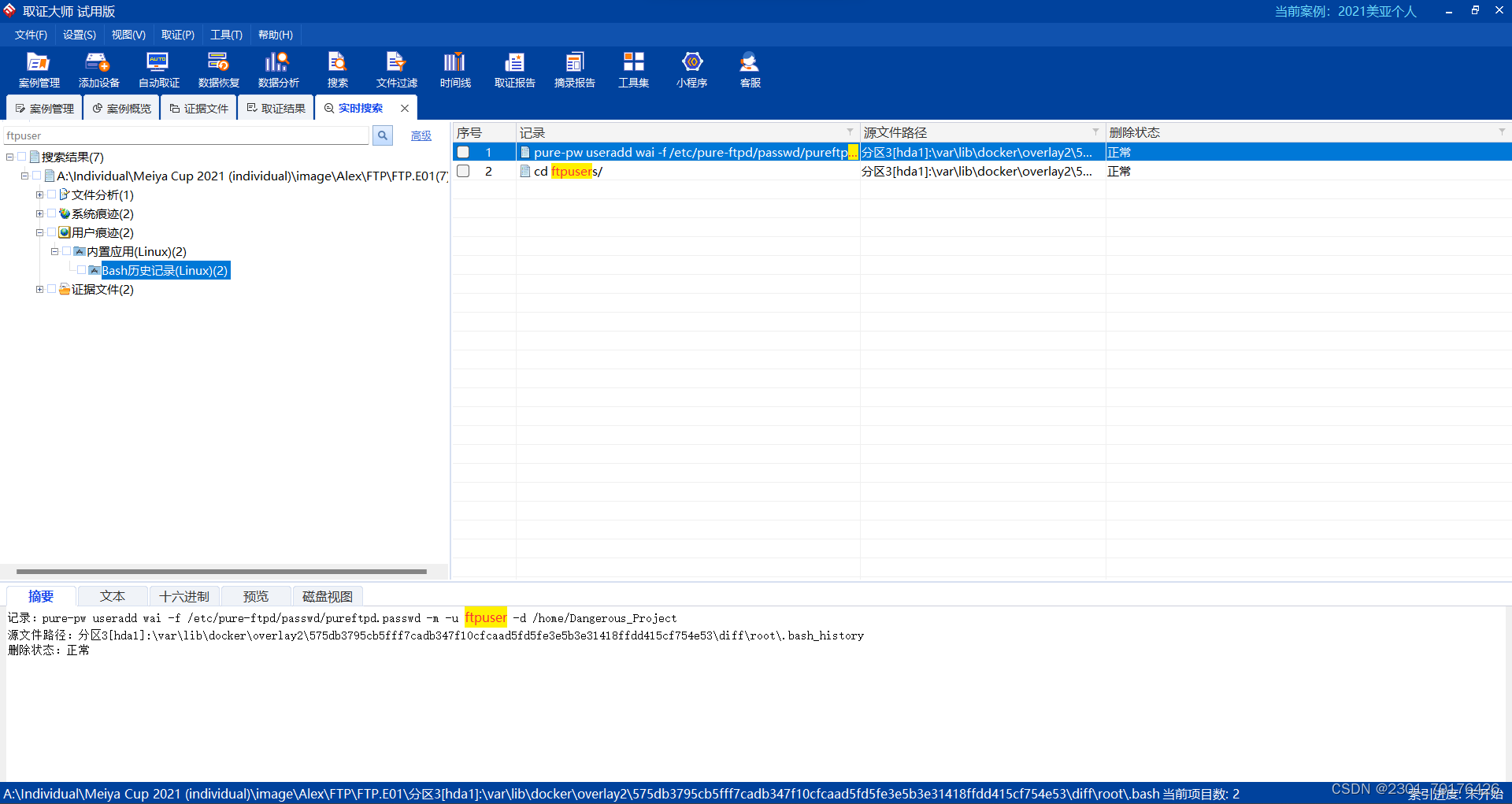Check the 搜索结果(7) tree checkbox
1512x804 pixels.
click(x=22, y=157)
